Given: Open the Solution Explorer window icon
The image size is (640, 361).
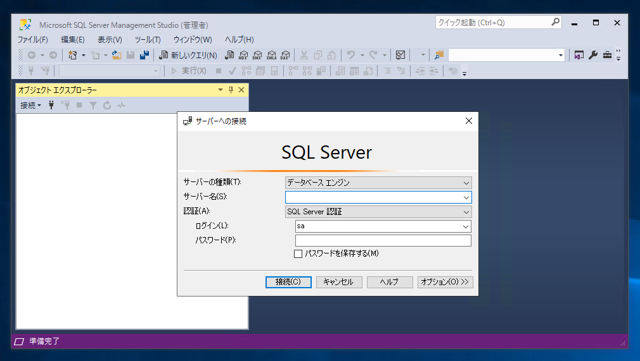Looking at the screenshot, I should point(579,55).
